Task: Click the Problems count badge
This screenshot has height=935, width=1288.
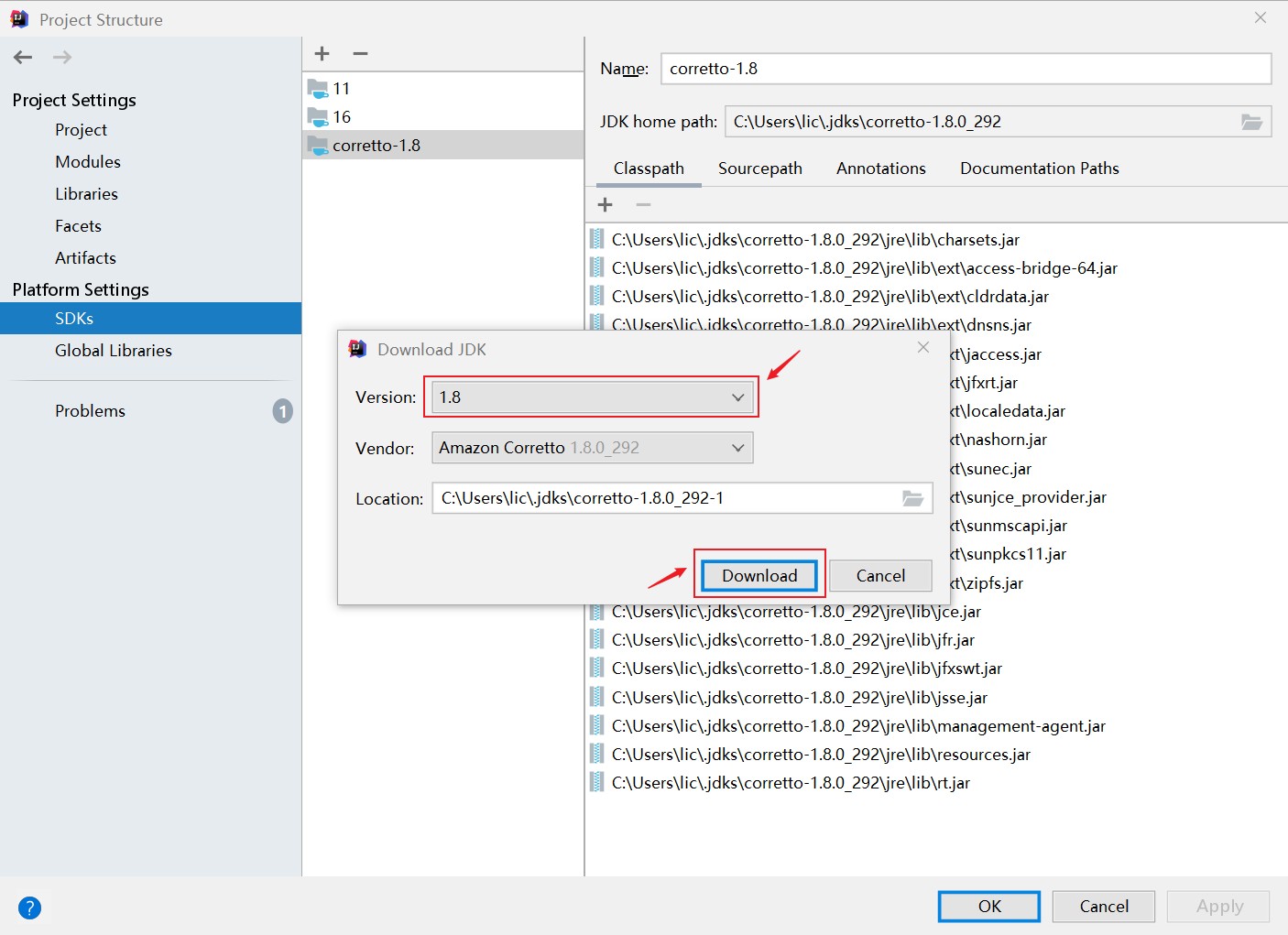Action: (282, 411)
